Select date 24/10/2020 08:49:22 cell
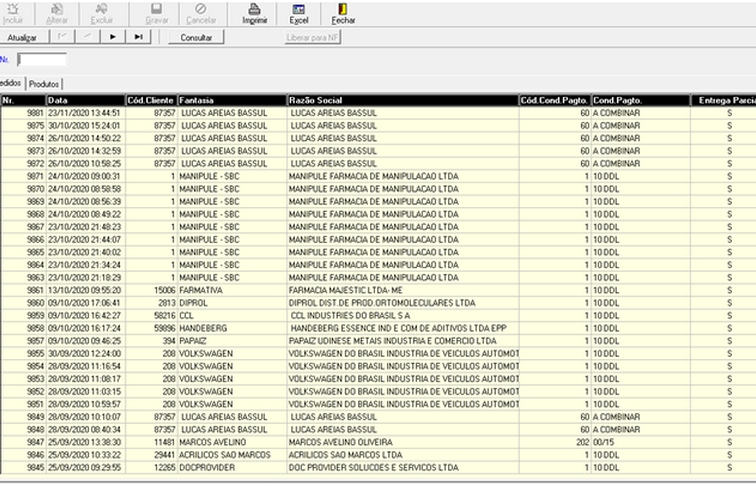 [x=85, y=214]
